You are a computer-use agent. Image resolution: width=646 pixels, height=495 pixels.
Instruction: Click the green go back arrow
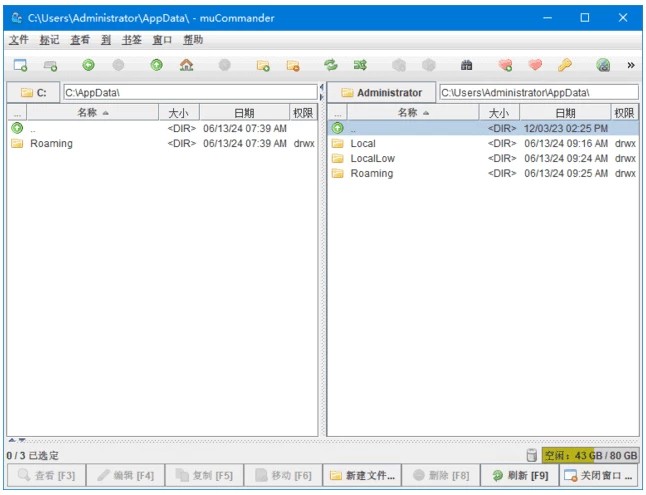click(x=88, y=65)
